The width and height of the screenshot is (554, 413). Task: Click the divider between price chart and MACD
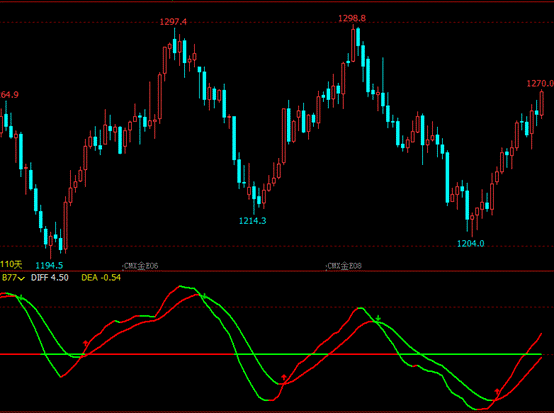(x=277, y=271)
